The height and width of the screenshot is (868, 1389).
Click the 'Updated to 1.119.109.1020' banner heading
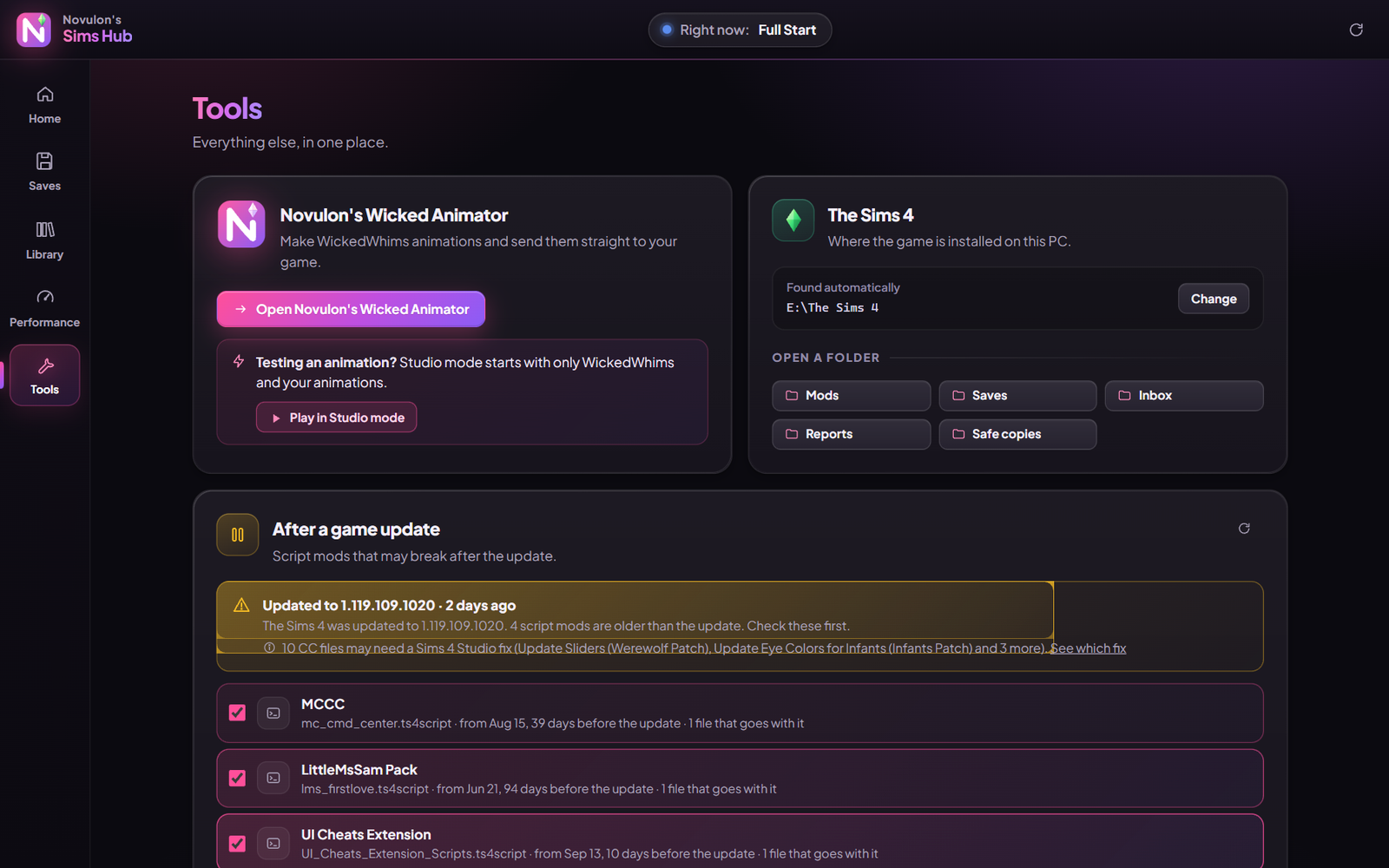coord(389,606)
